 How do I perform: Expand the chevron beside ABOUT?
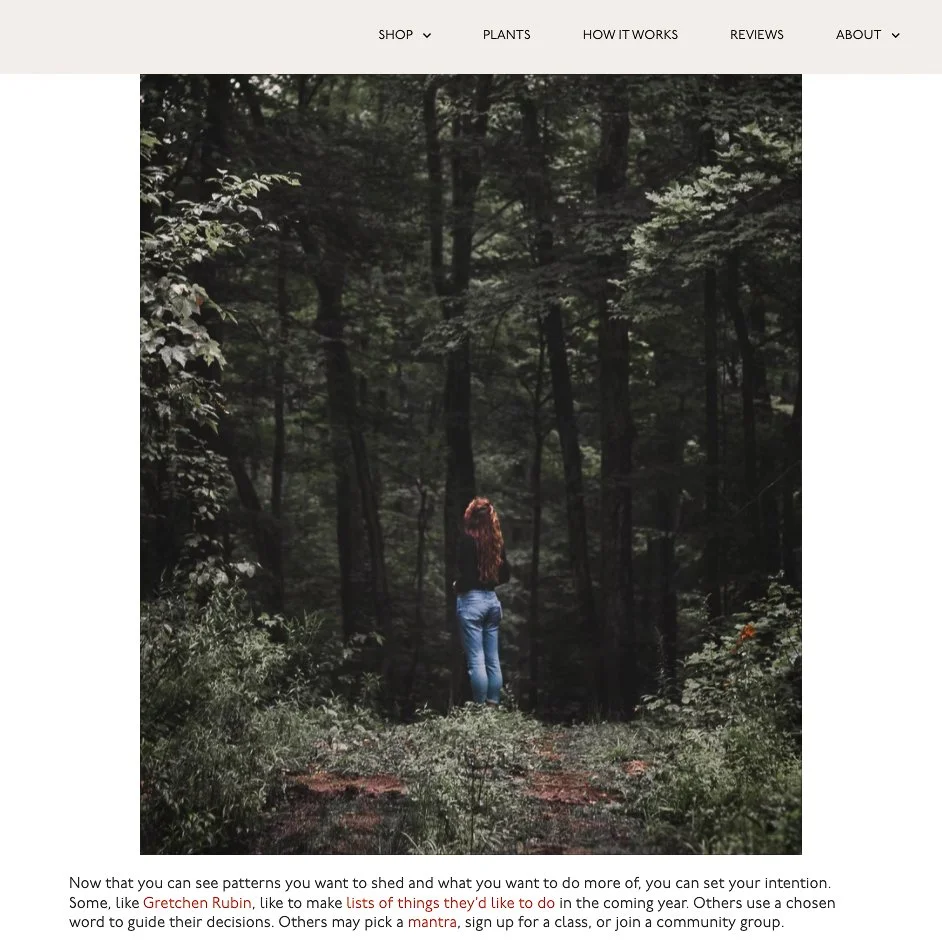(x=895, y=35)
